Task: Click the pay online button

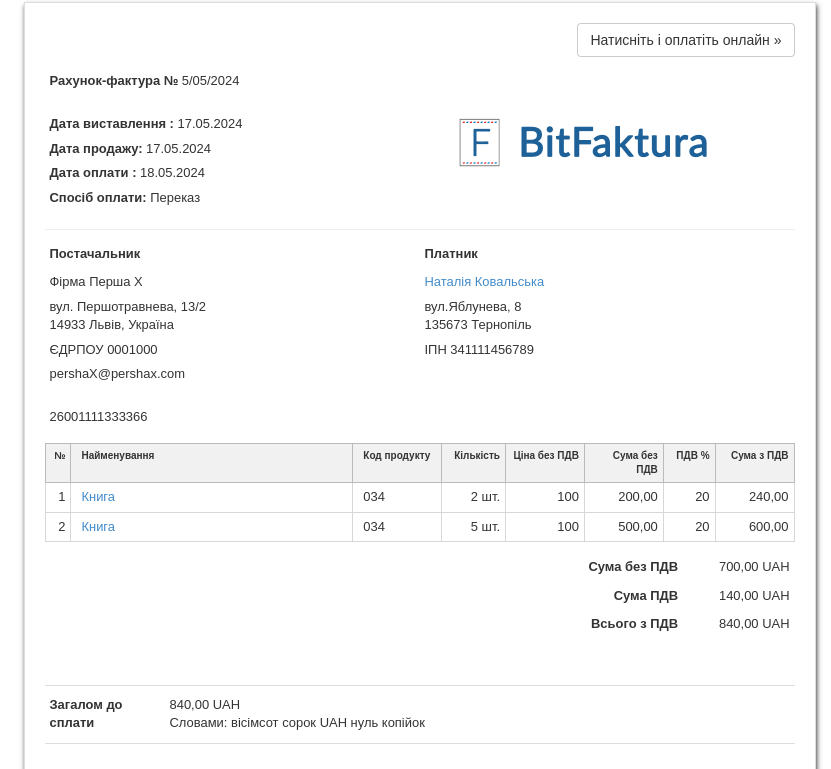Action: (685, 40)
